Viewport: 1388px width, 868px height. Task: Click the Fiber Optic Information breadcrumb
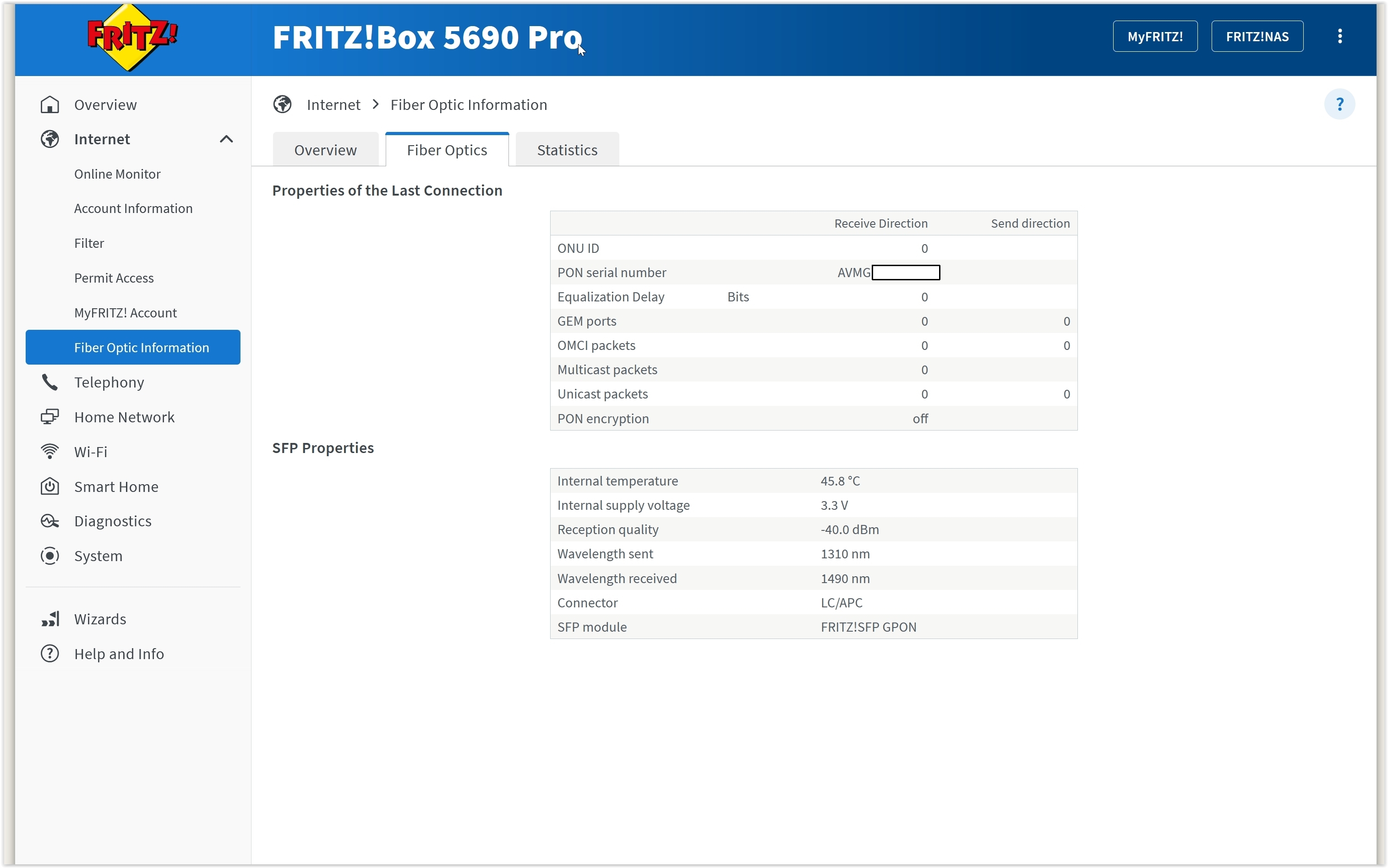[x=469, y=104]
